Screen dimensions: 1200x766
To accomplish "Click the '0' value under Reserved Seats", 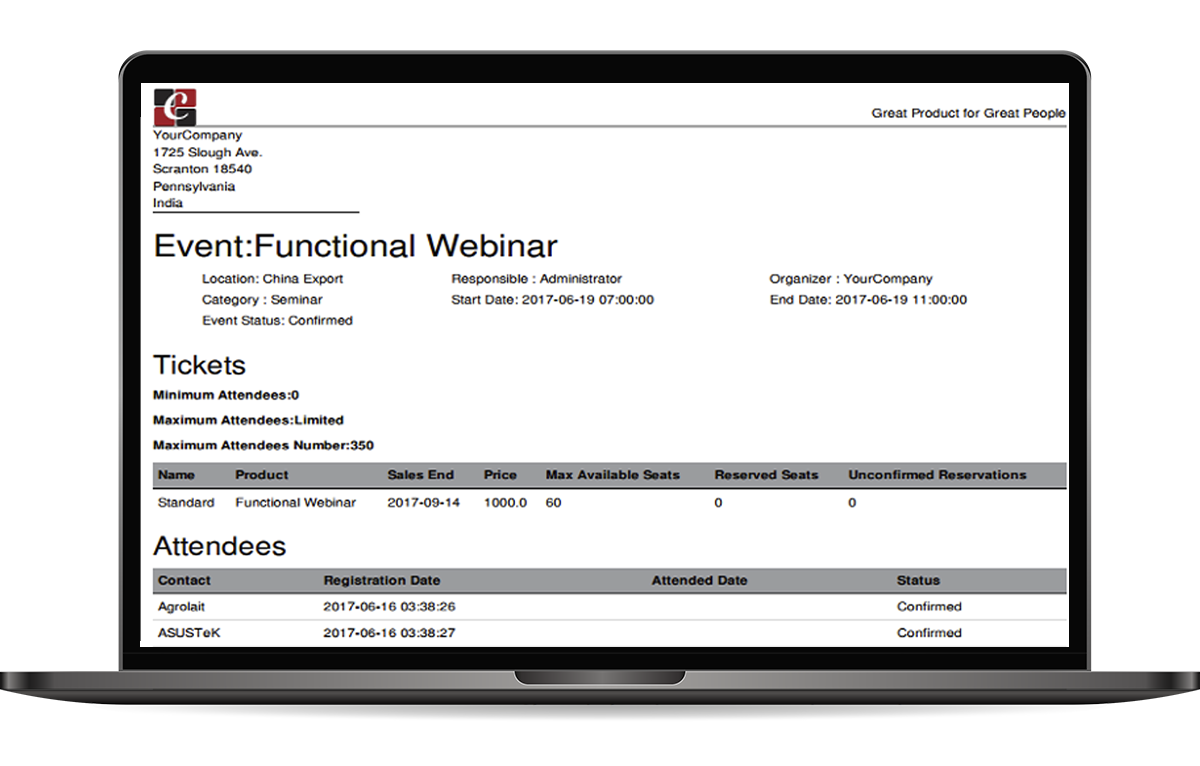I will pos(718,503).
